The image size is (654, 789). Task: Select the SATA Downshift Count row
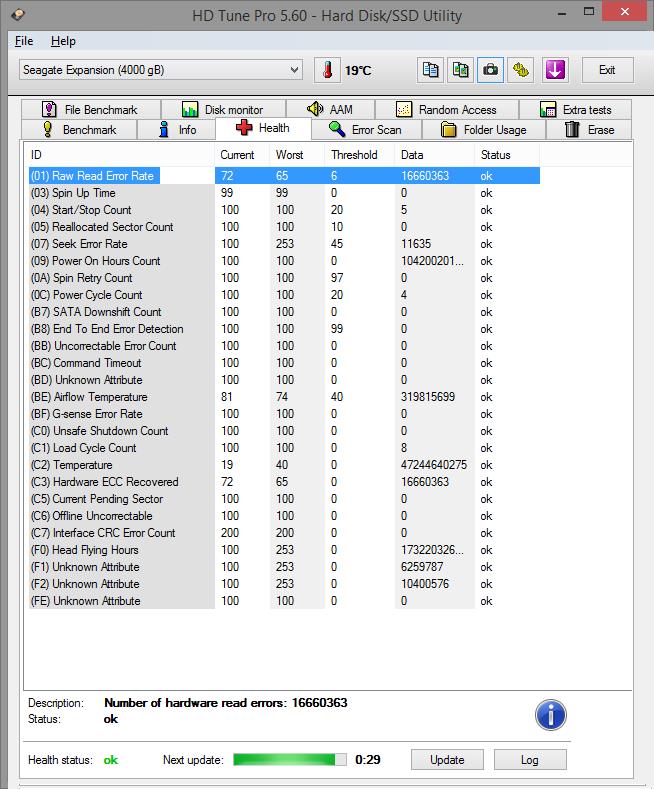point(284,312)
